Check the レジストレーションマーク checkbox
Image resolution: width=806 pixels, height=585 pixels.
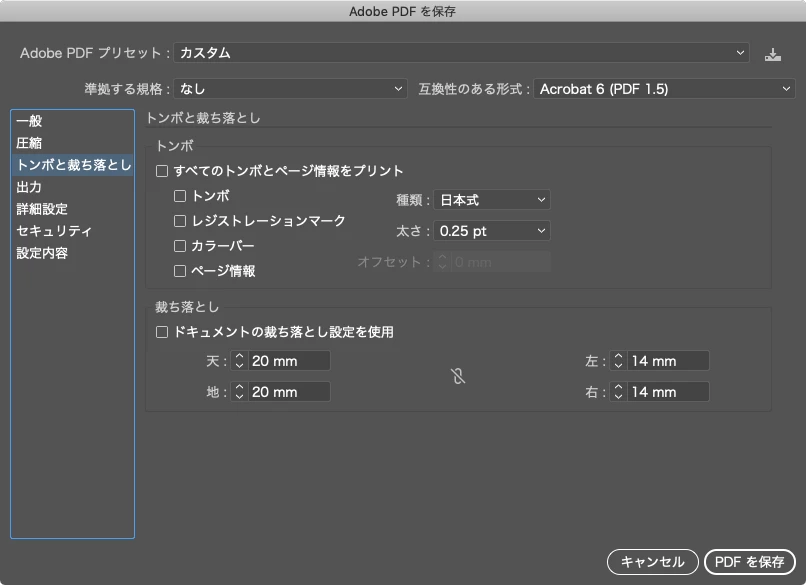tap(180, 221)
